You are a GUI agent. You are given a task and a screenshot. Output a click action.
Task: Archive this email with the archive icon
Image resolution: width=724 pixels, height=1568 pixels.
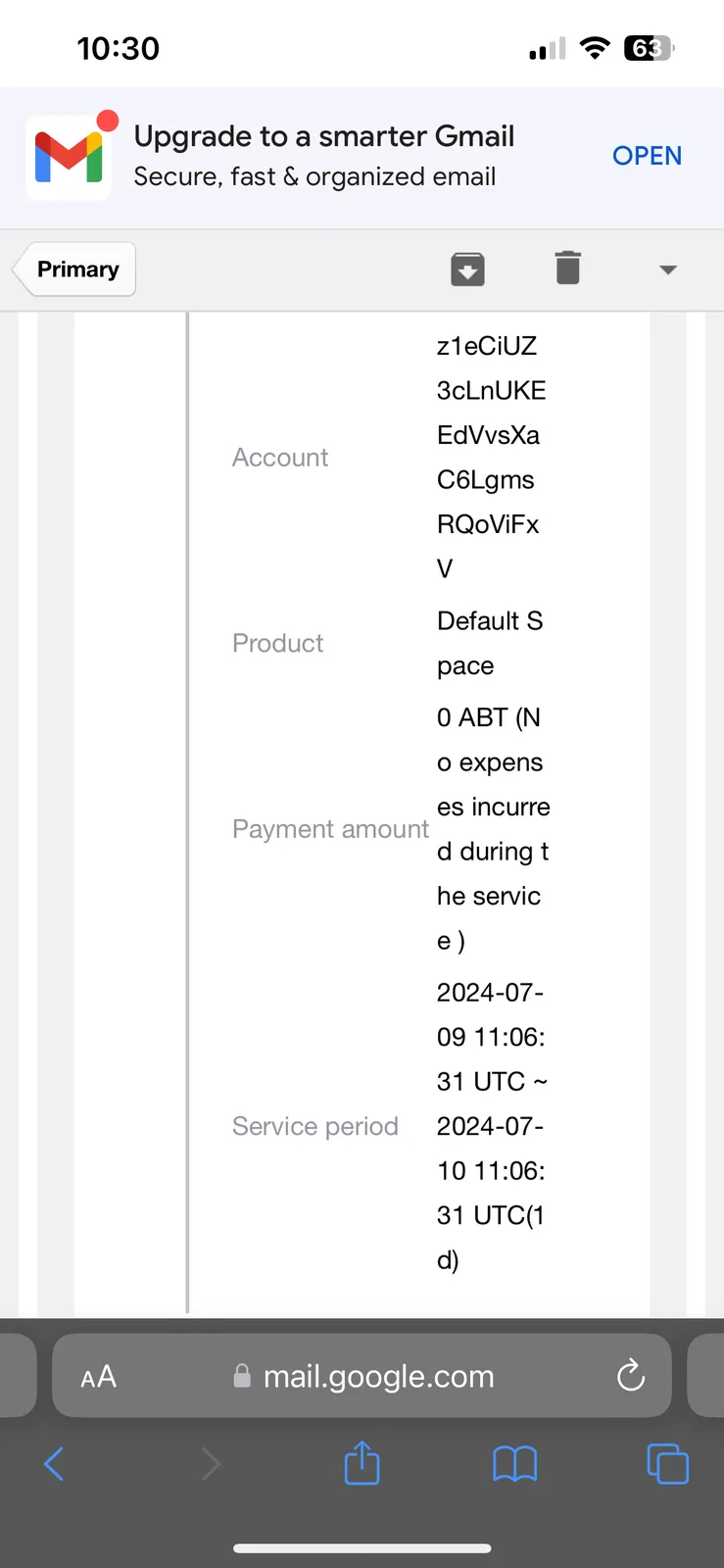click(467, 269)
